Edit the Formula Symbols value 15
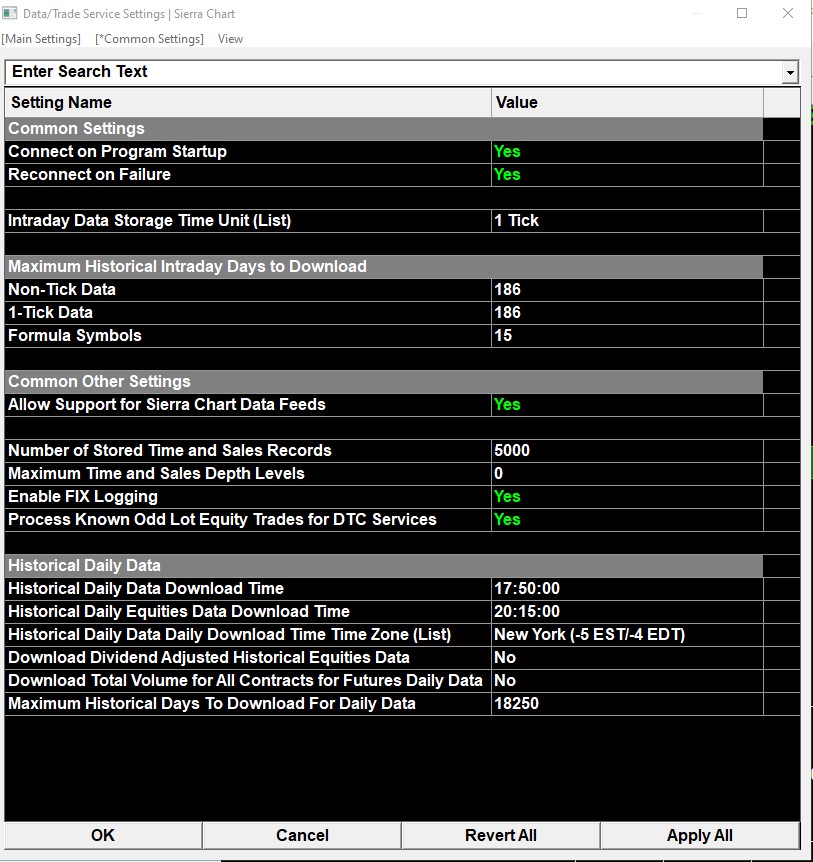 coord(627,336)
